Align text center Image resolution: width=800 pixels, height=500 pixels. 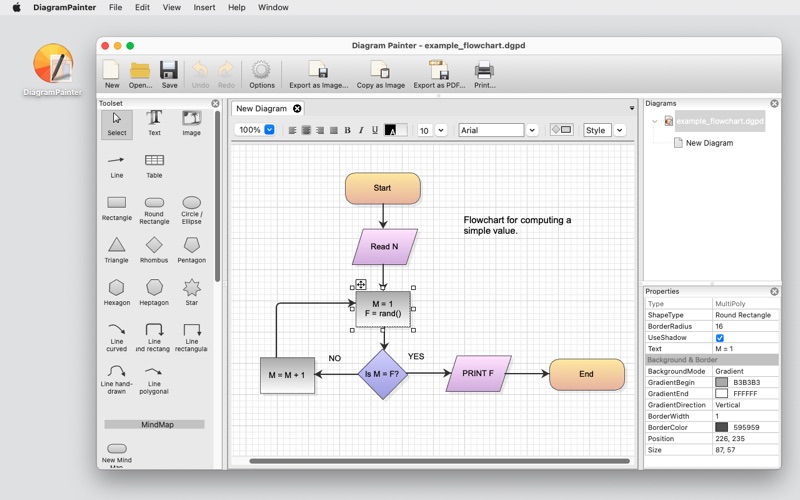pos(306,130)
